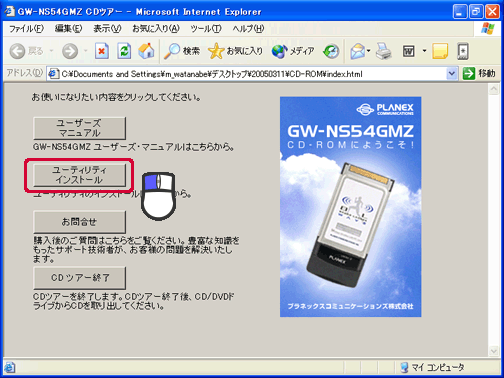Stop page loading with the red X icon
The height and width of the screenshot is (378, 504).
point(102,51)
